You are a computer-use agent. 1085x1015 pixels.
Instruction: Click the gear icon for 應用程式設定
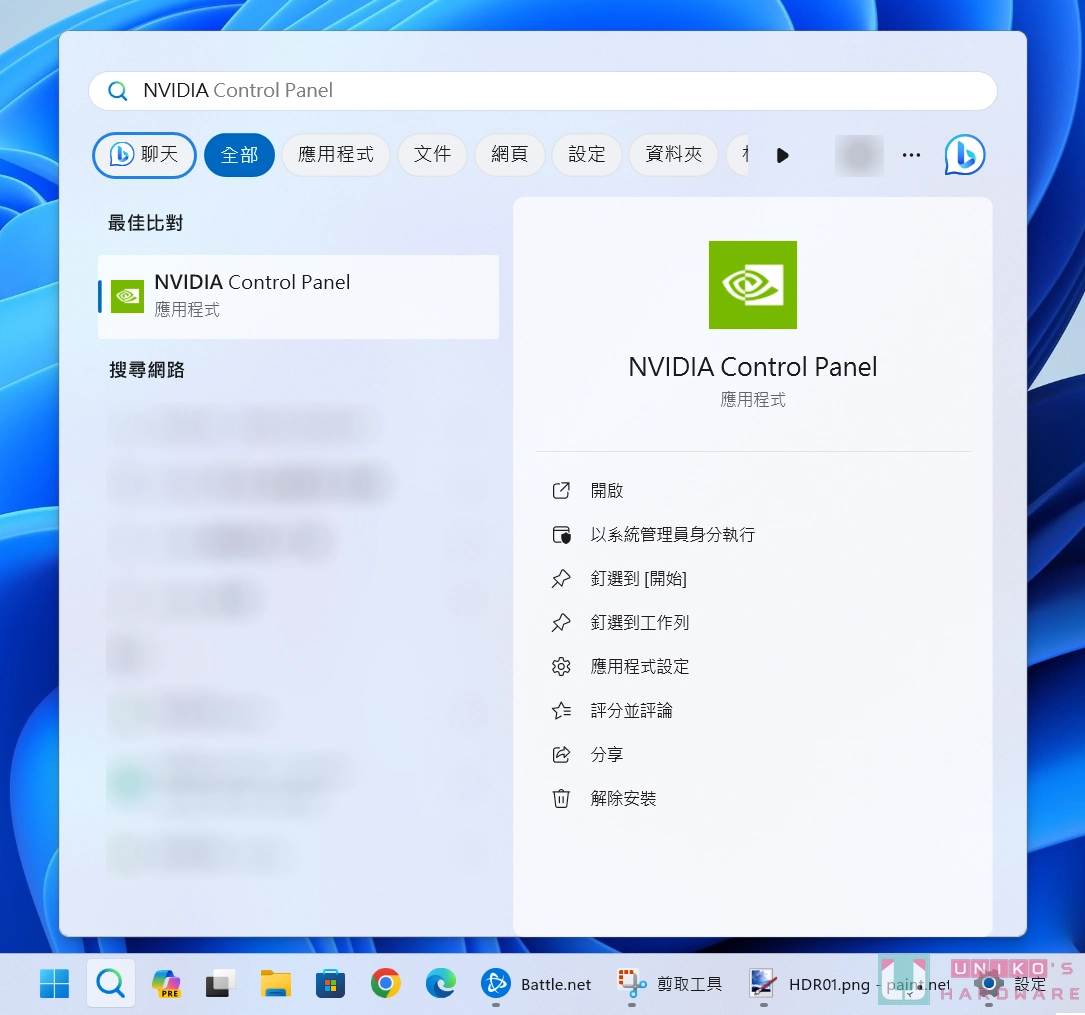click(561, 666)
